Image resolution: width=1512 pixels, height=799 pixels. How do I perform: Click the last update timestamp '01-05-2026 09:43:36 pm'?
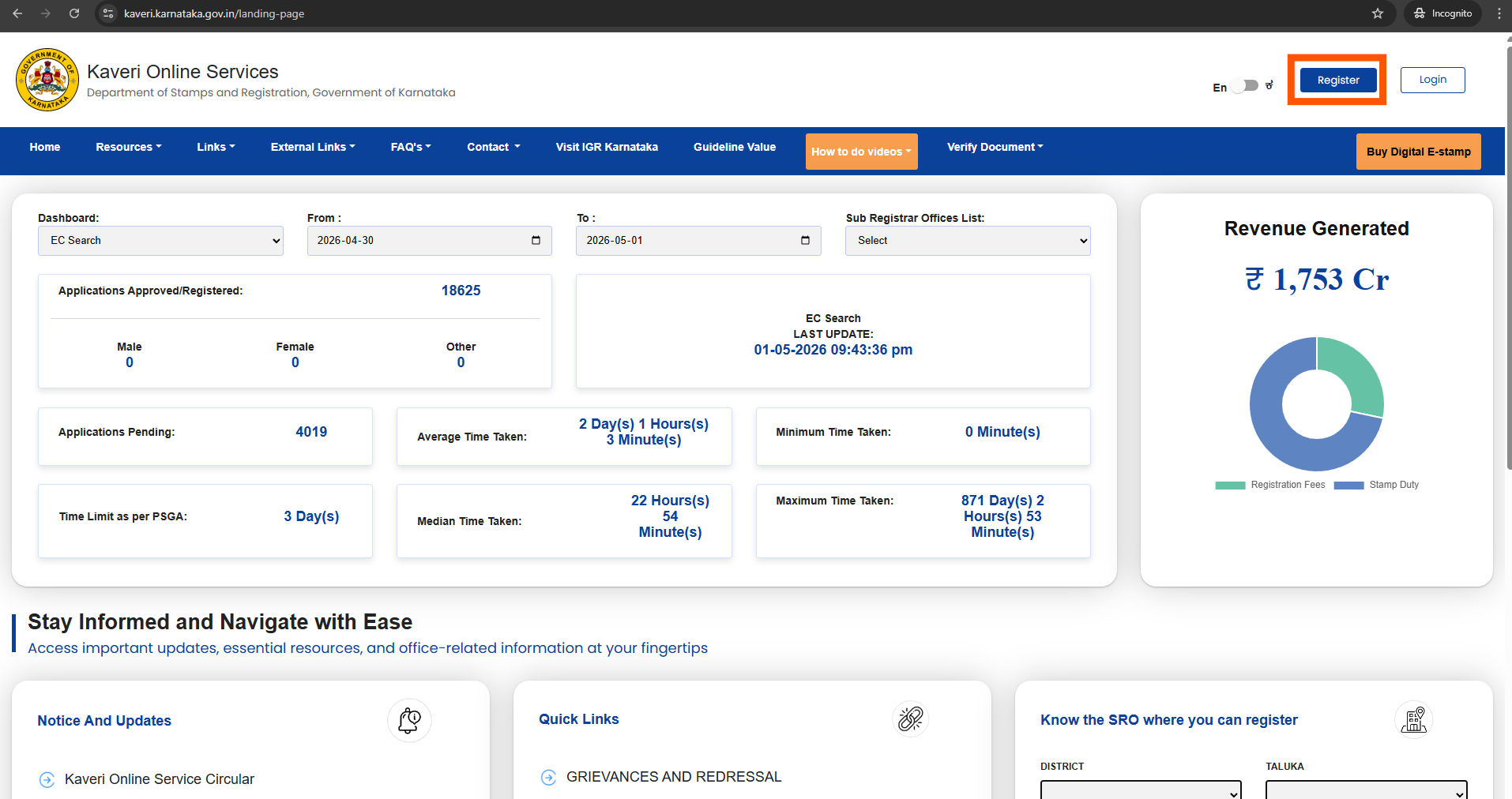833,350
